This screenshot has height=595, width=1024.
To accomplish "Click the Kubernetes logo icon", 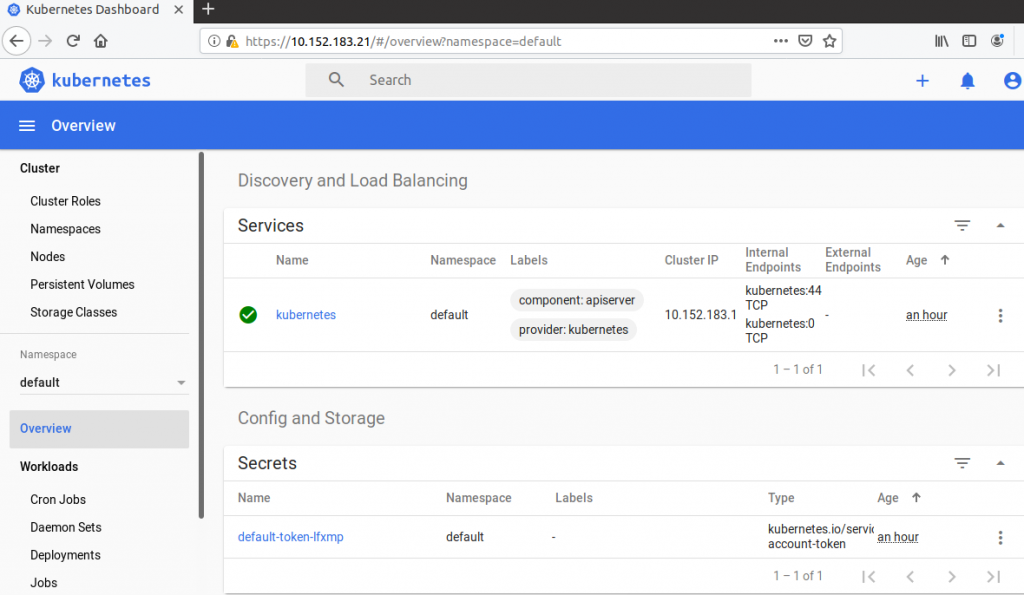I will 31,80.
